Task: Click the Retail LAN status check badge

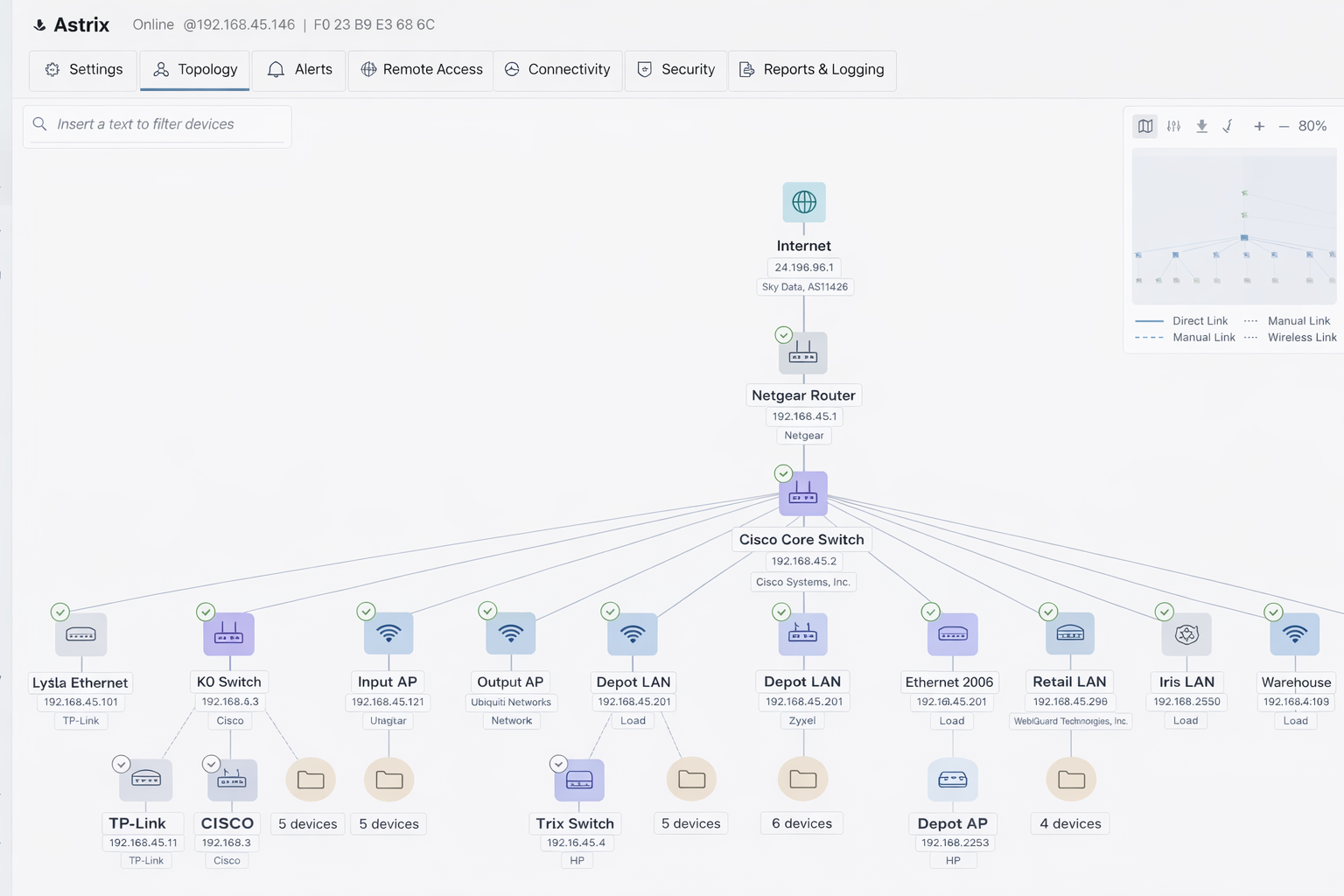Action: point(1048,612)
